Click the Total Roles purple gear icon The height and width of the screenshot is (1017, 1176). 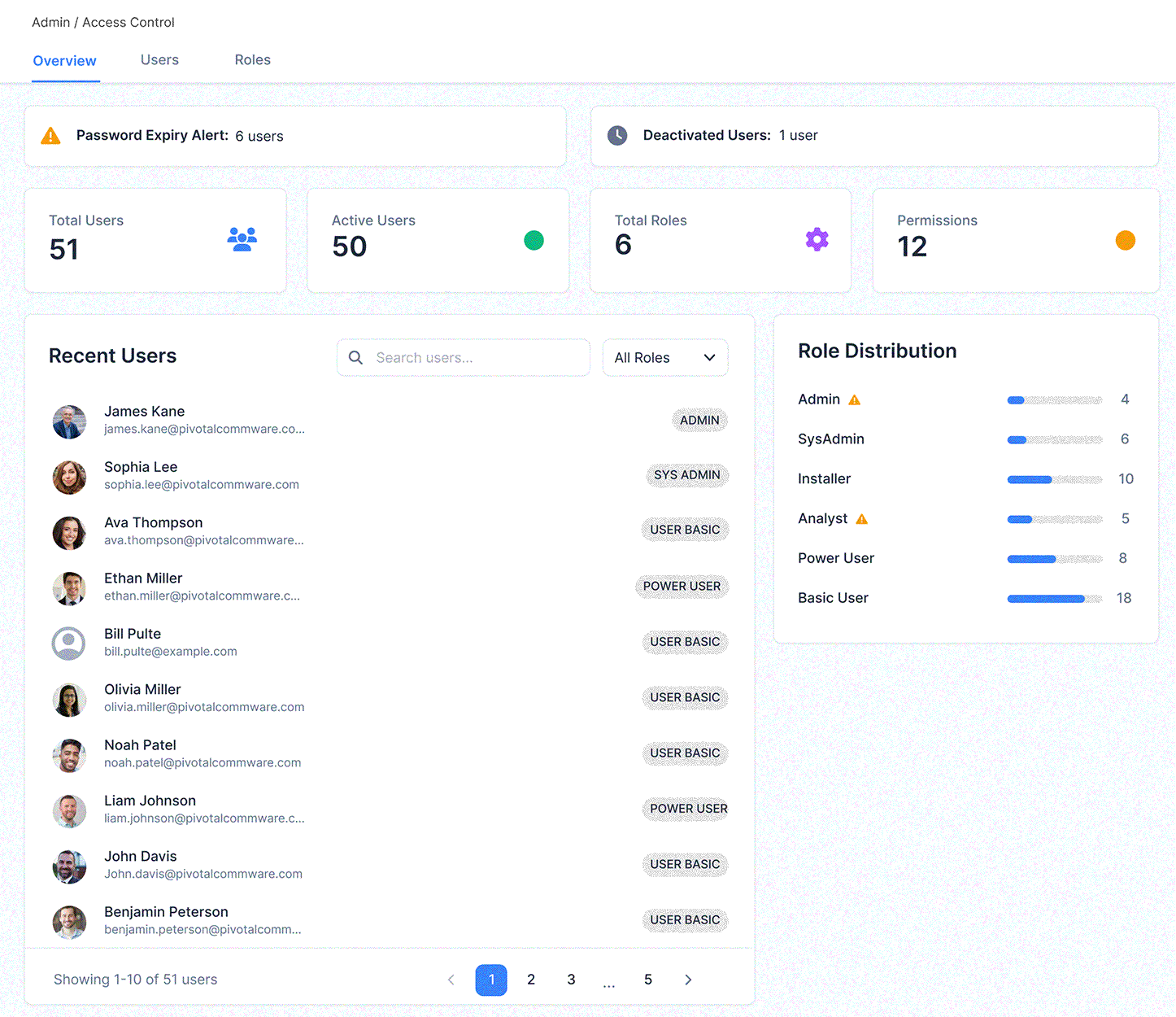pyautogui.click(x=817, y=239)
